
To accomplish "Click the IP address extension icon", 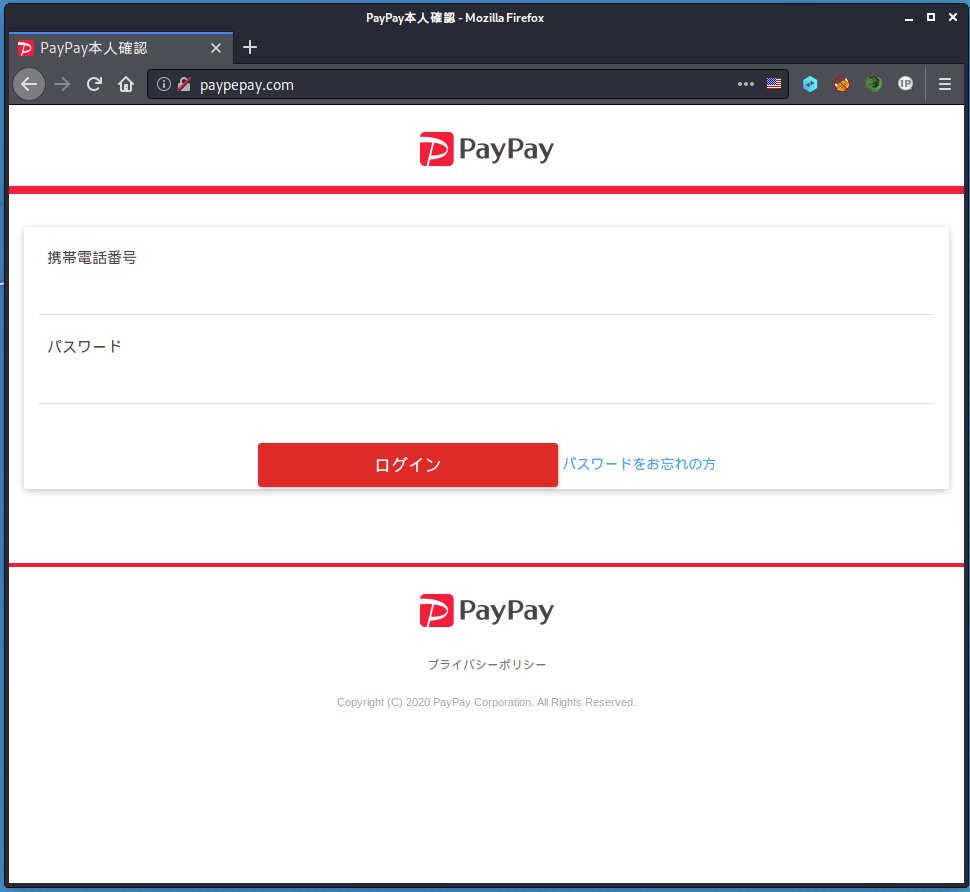I will pyautogui.click(x=905, y=84).
